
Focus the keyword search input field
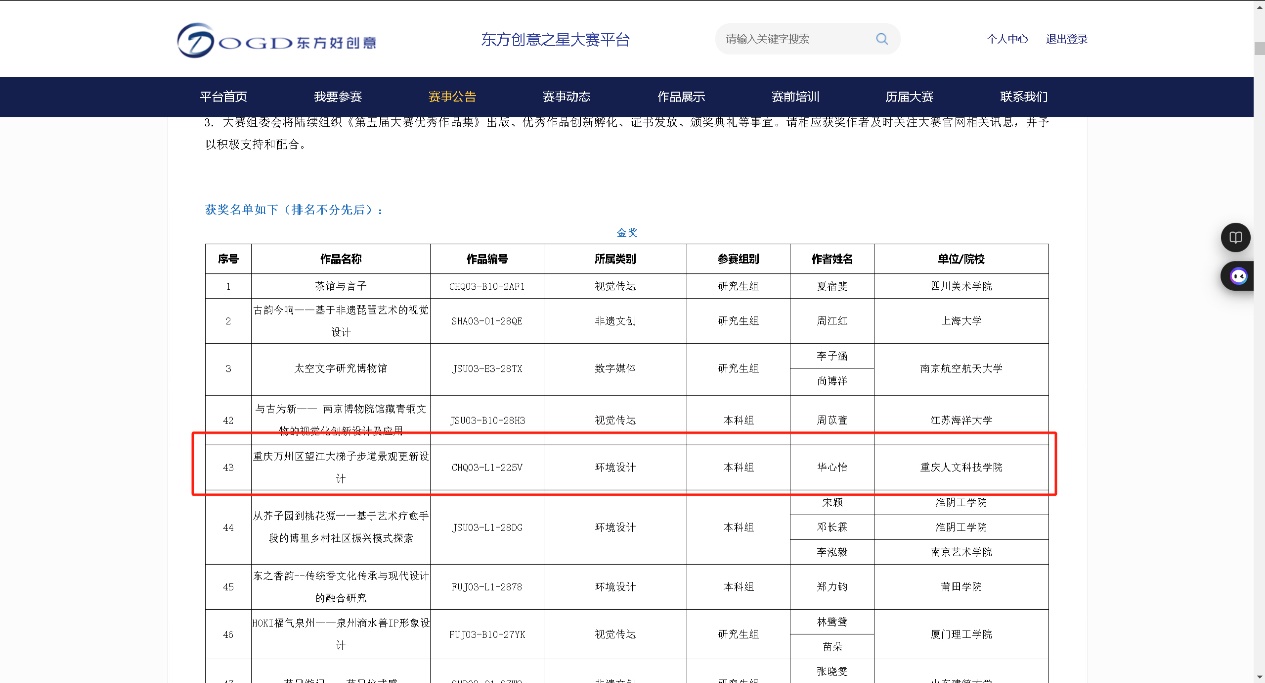[795, 39]
